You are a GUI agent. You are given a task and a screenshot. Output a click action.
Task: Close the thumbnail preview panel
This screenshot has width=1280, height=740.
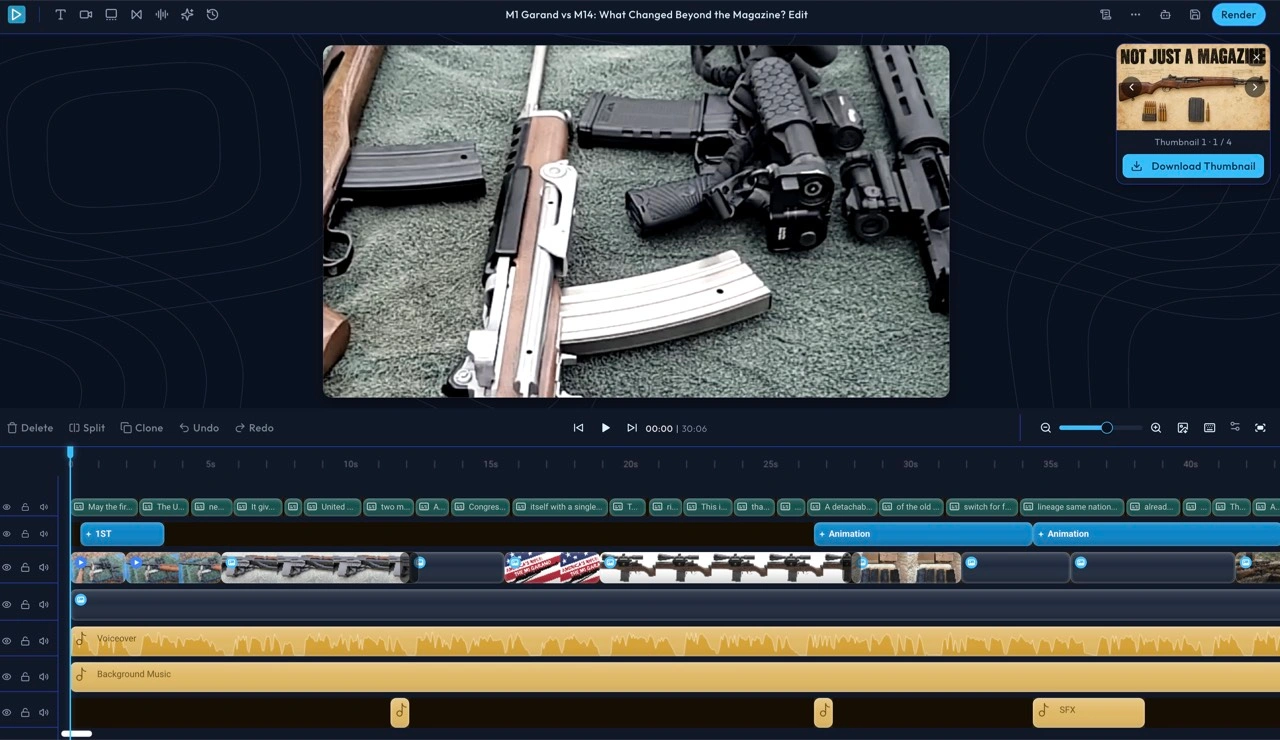pos(1257,57)
